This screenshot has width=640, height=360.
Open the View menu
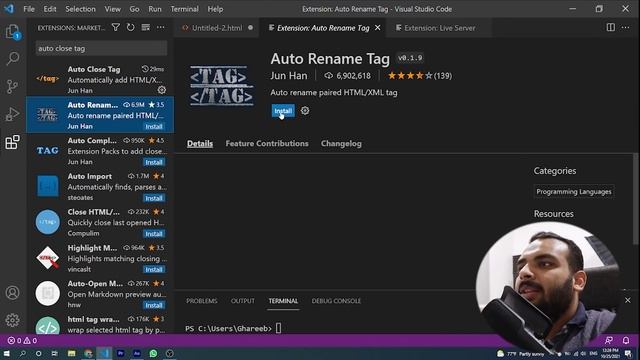pos(112,9)
